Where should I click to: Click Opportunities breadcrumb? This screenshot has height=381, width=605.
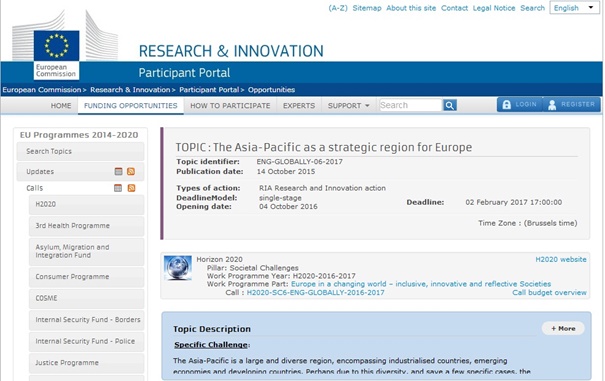(271, 90)
